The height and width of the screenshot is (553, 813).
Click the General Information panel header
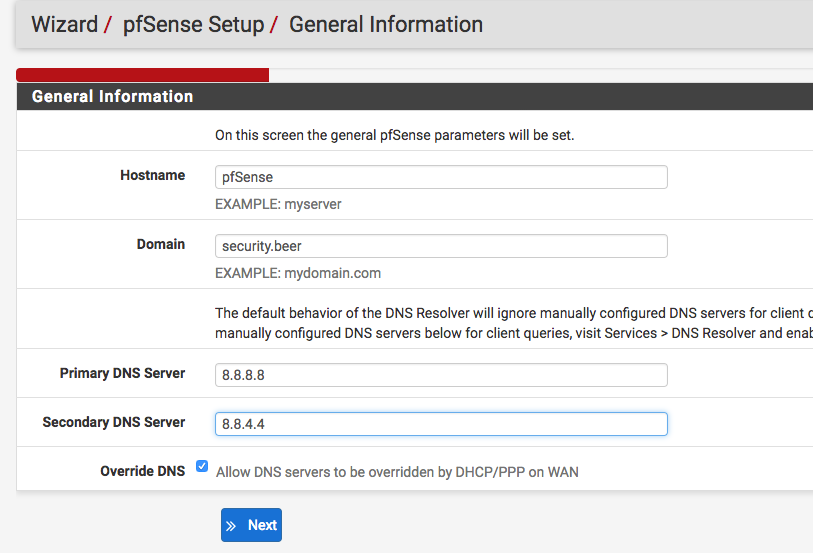coord(415,96)
